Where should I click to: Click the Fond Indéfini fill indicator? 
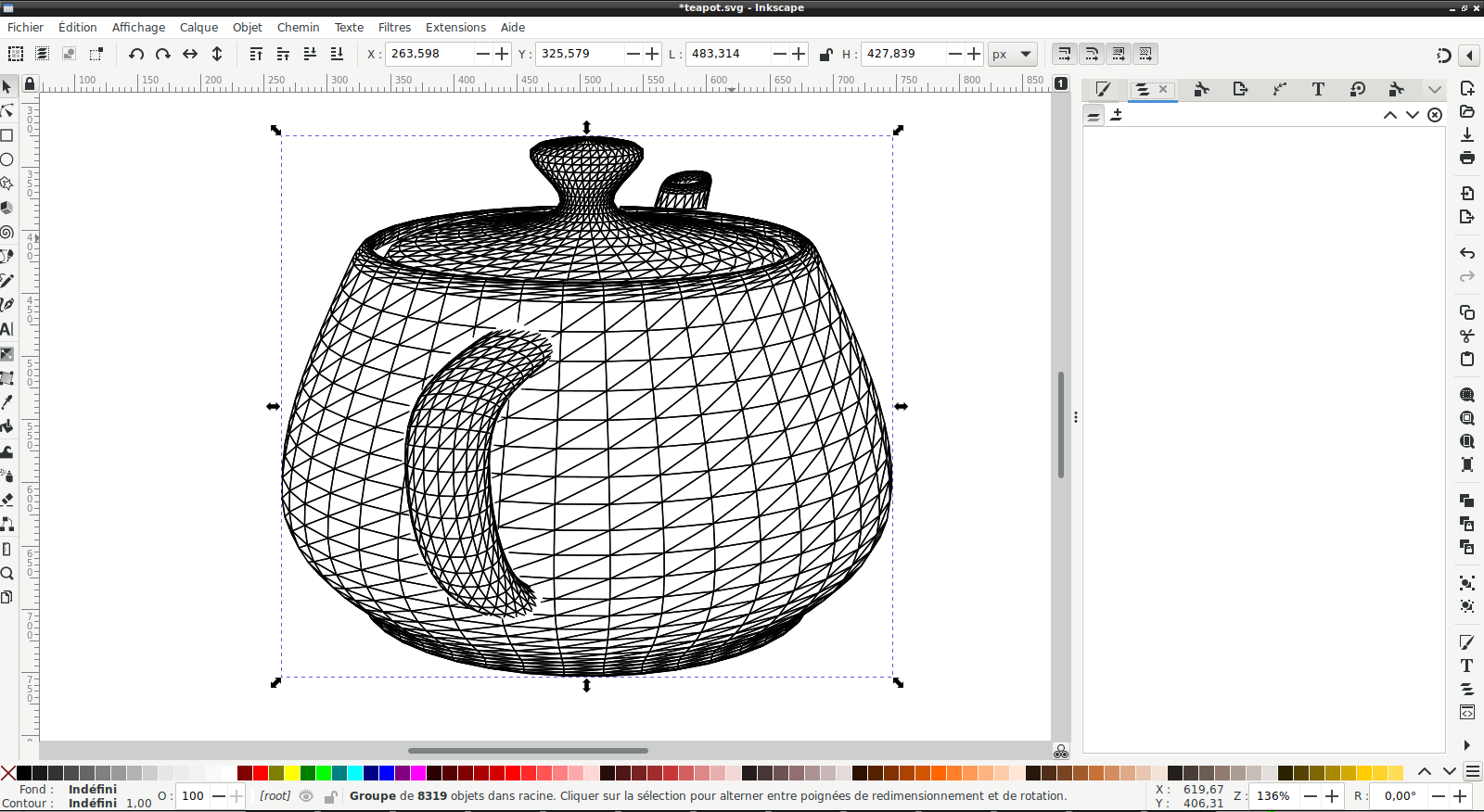[92, 789]
